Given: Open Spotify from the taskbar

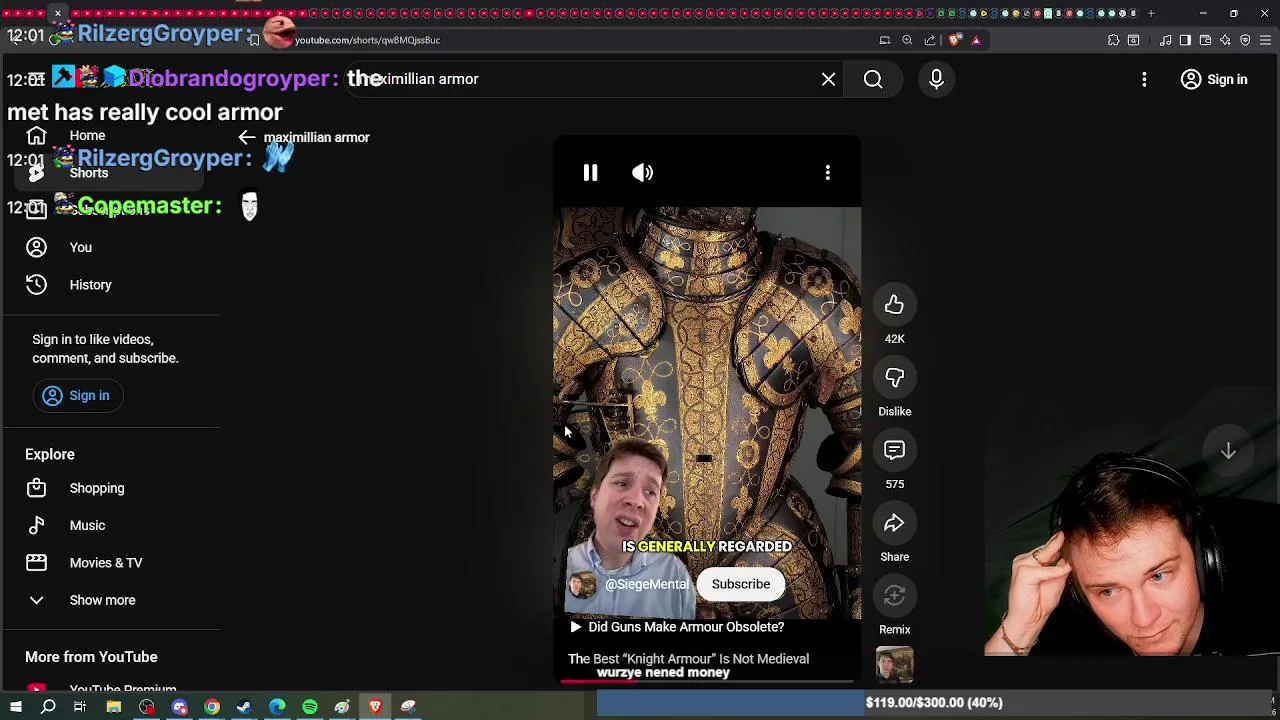Looking at the screenshot, I should pos(310,707).
